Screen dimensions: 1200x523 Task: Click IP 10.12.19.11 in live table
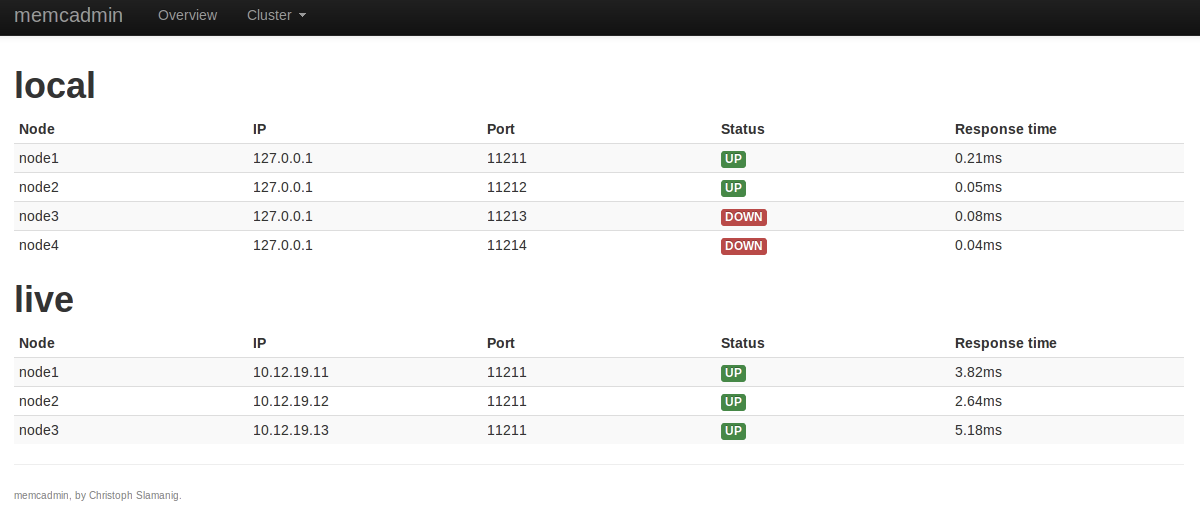[291, 372]
